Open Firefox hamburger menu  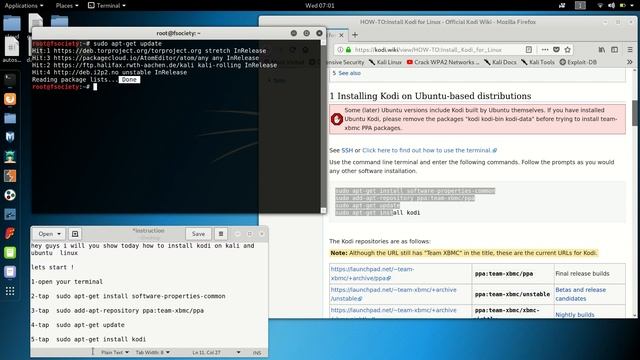630,50
